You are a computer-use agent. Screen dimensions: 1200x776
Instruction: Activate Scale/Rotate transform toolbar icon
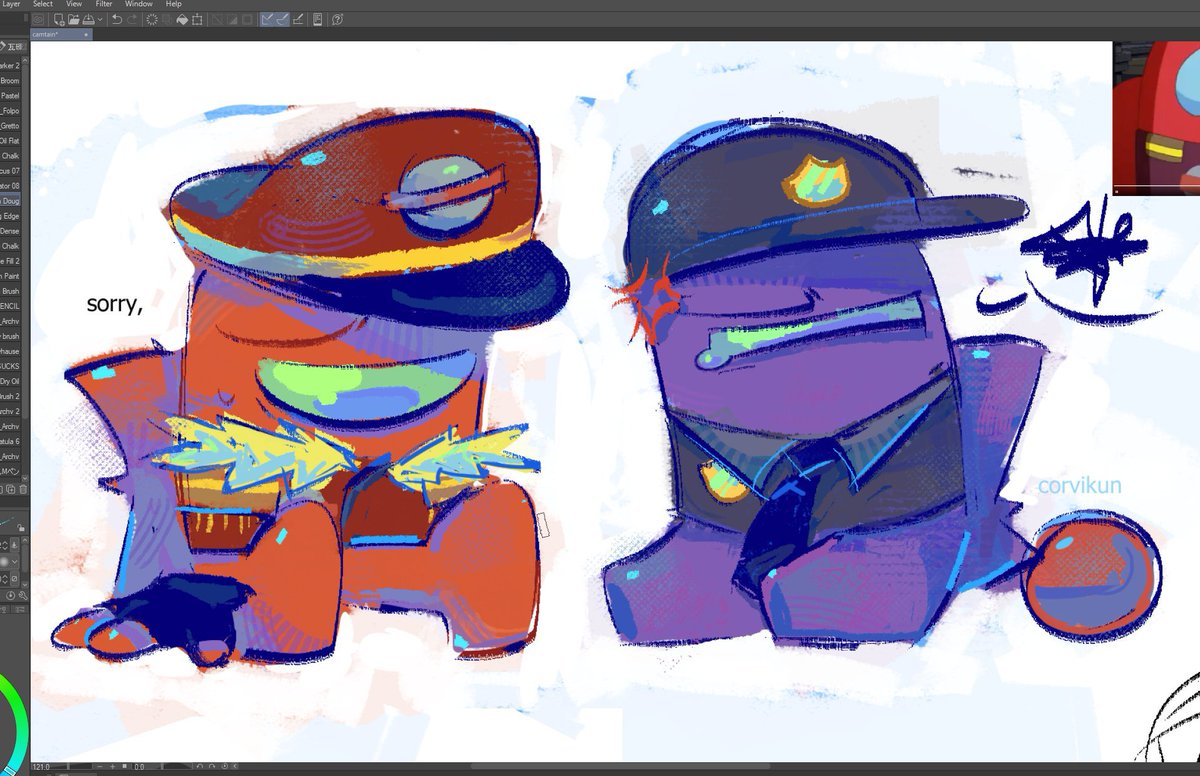pyautogui.click(x=197, y=19)
